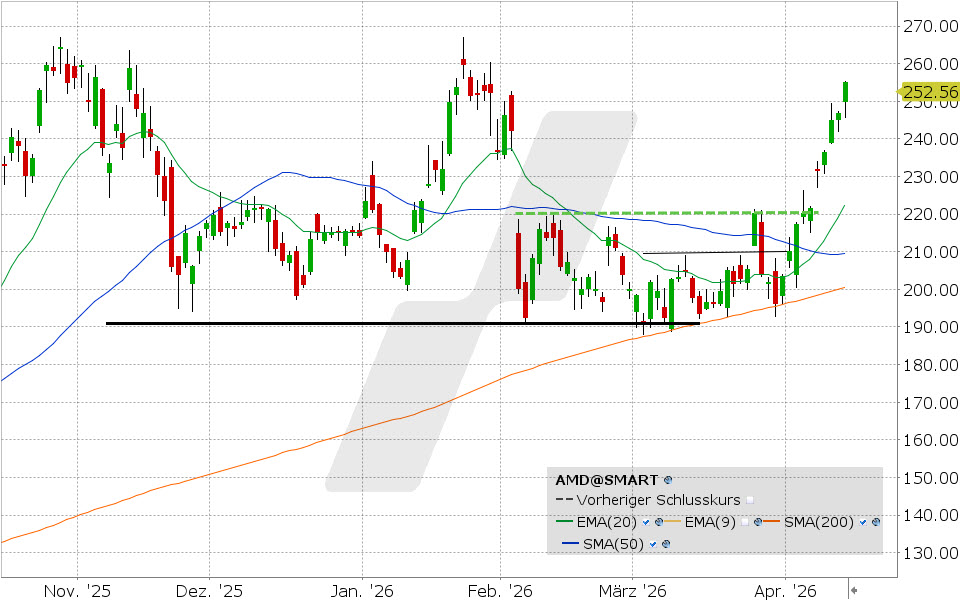Switch to the Apr. '26 time period label
This screenshot has height=600, width=960.
click(x=784, y=591)
